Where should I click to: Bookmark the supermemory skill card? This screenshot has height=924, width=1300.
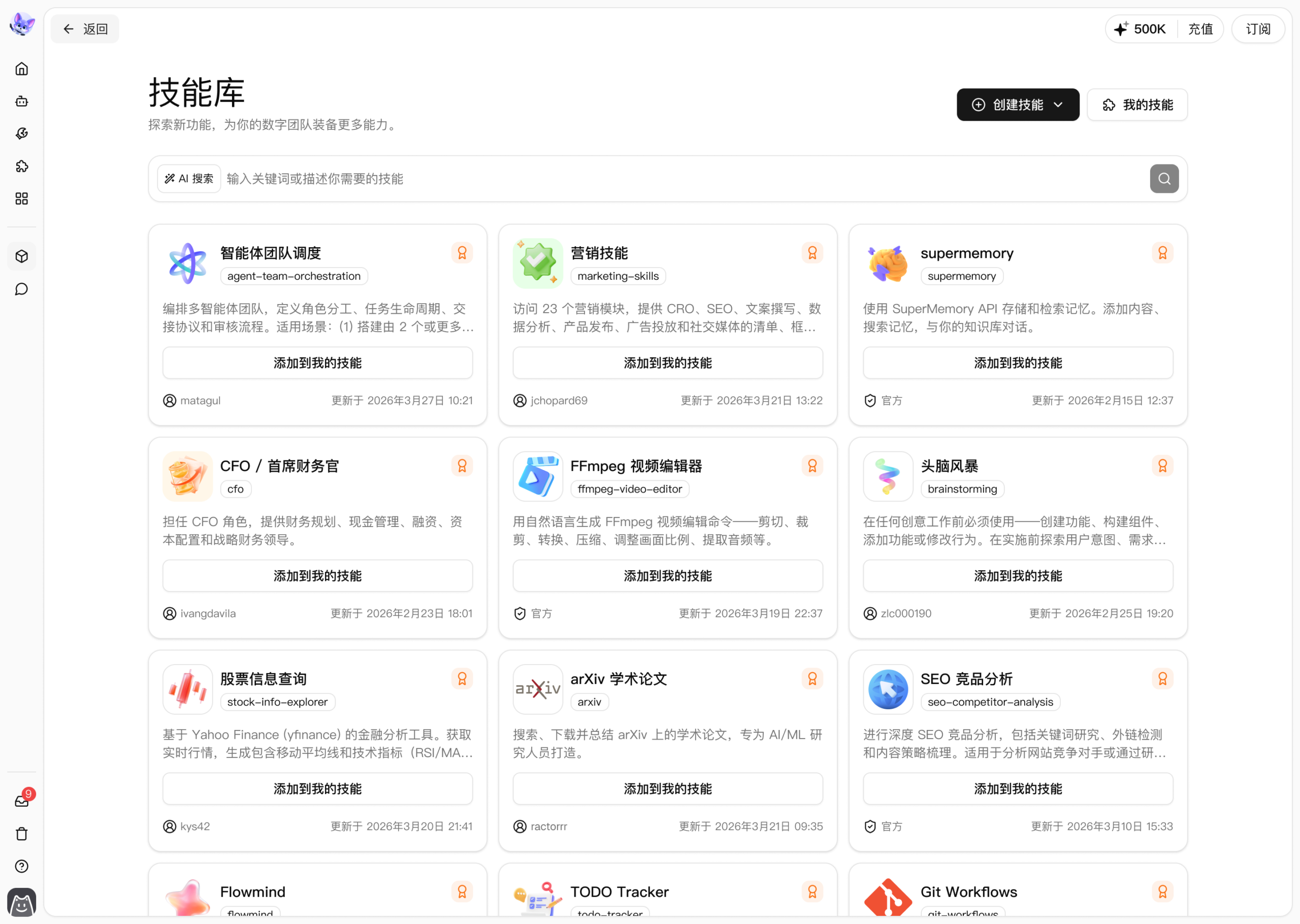point(1162,252)
